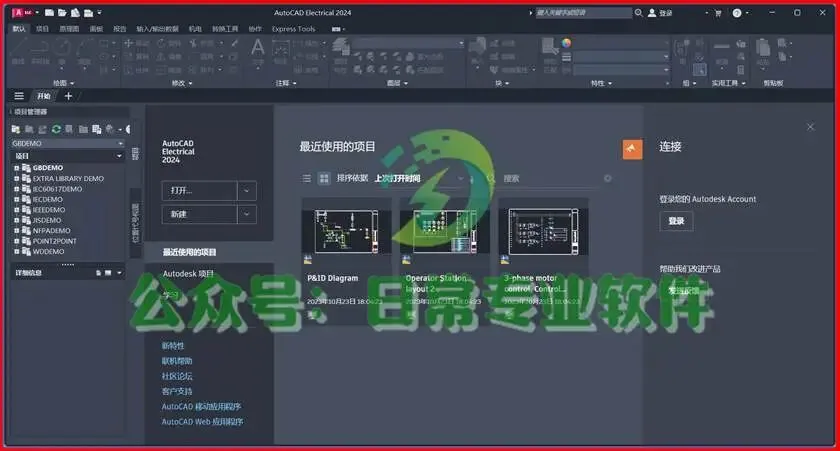Image resolution: width=840 pixels, height=451 pixels.
Task: Close the 连接 side panel with X
Action: [811, 127]
